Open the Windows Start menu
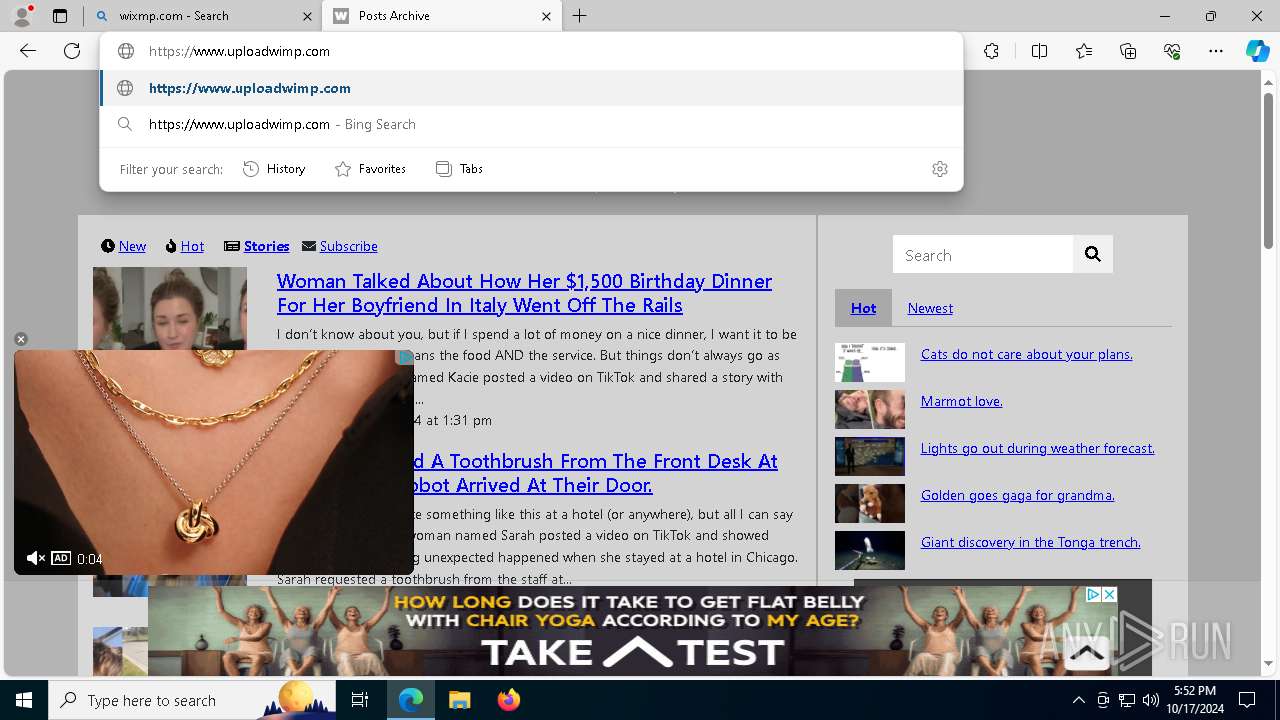The width and height of the screenshot is (1280, 720). click(x=24, y=700)
